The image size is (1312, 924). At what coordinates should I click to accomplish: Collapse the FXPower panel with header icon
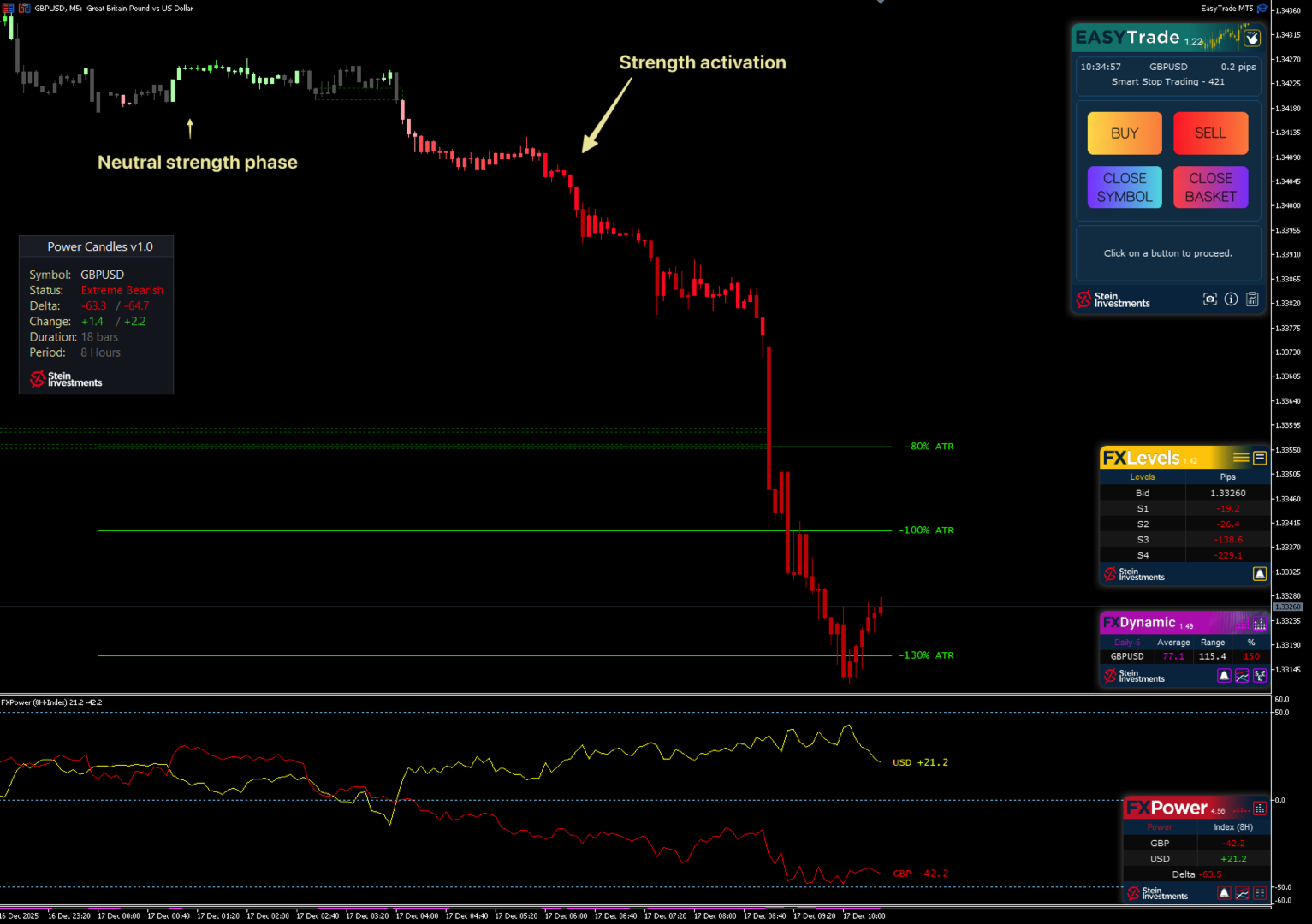[1260, 808]
